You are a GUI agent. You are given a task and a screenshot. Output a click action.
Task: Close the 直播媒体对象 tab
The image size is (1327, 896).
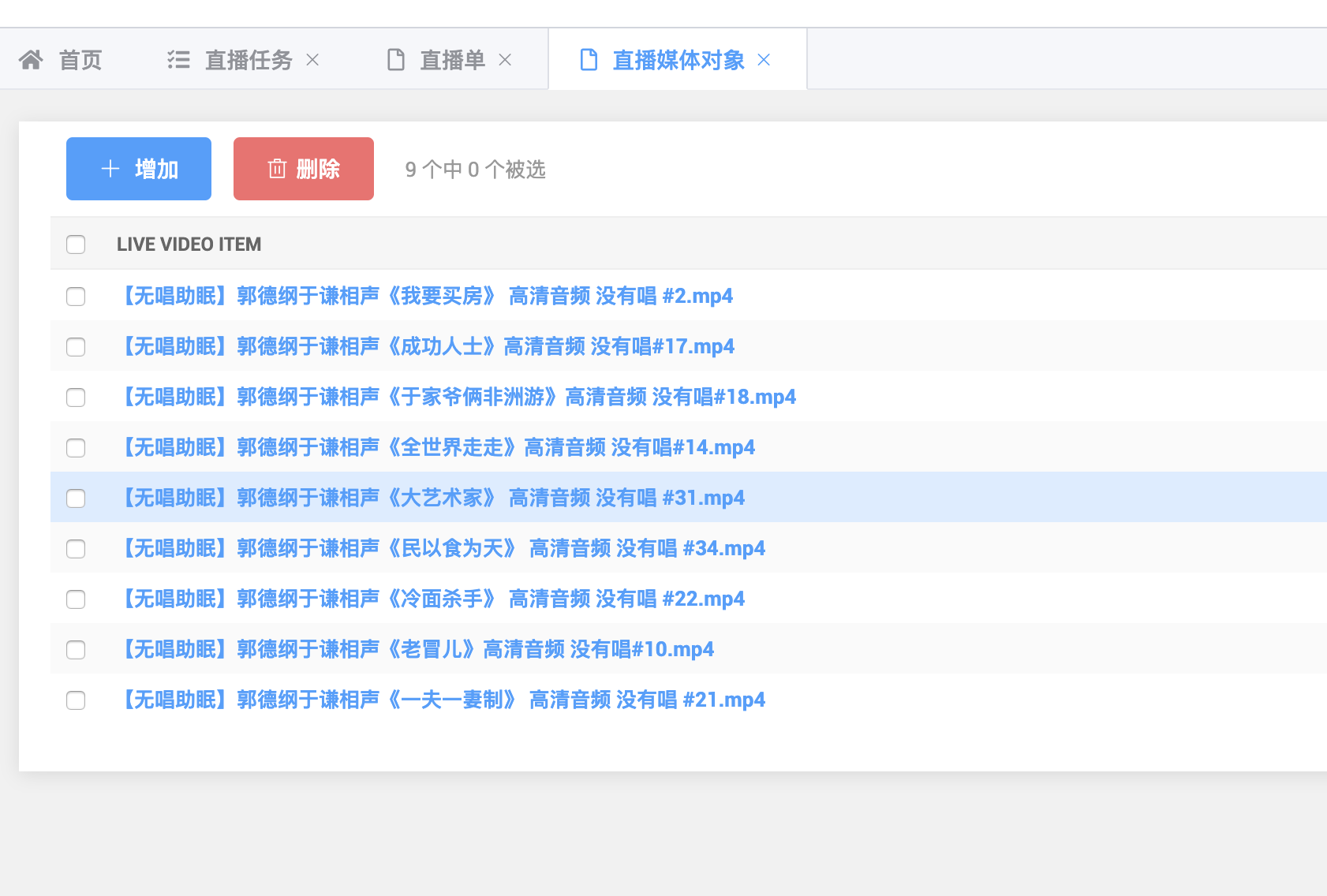(x=764, y=60)
